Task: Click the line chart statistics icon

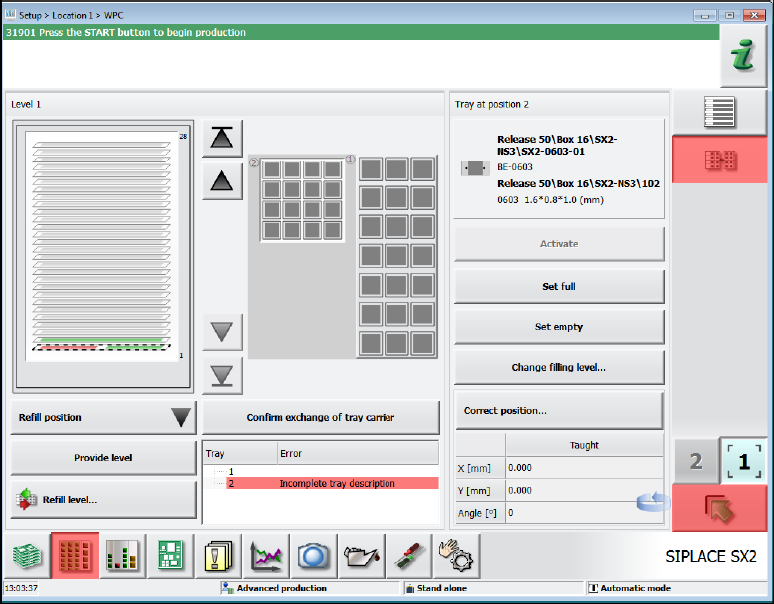Action: tap(267, 555)
